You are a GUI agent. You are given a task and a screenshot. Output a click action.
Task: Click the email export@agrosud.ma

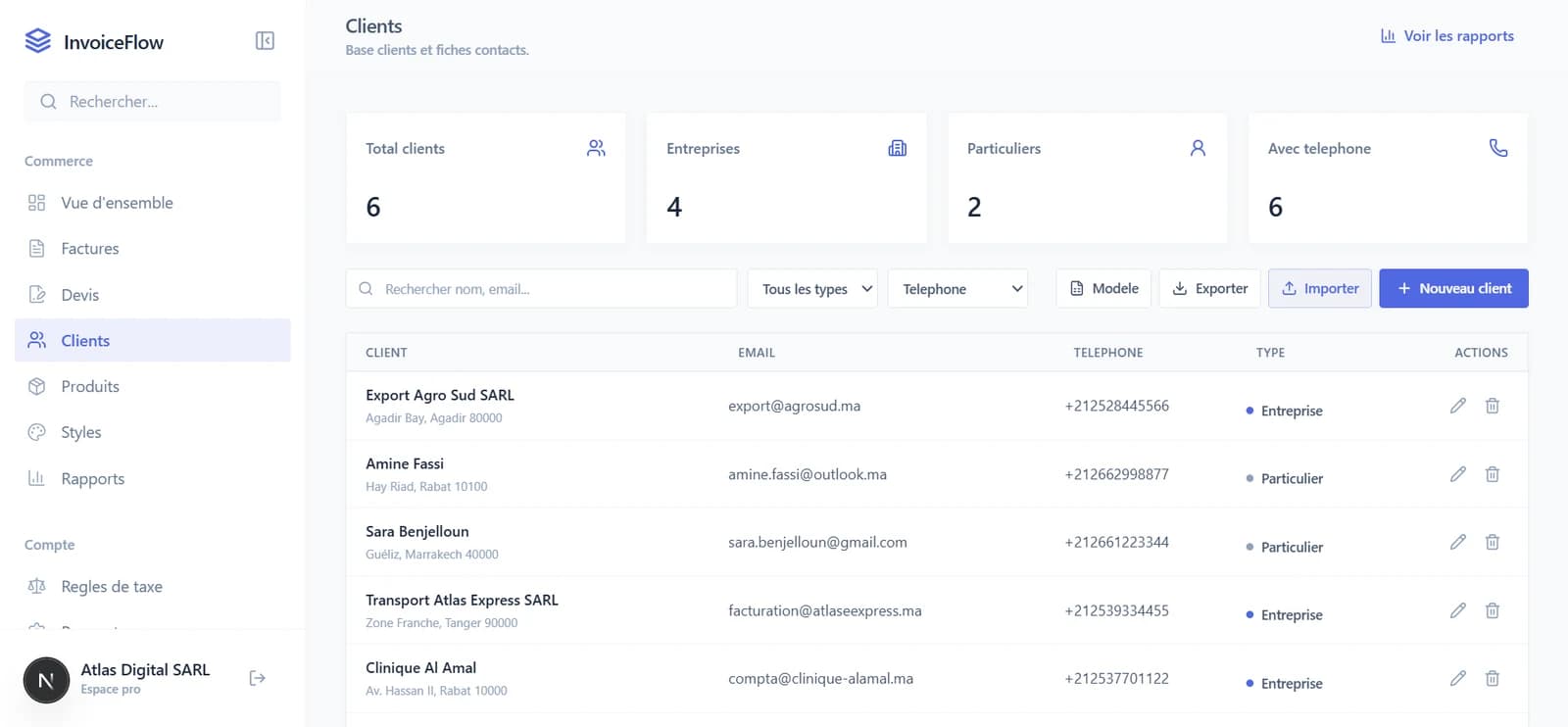795,406
